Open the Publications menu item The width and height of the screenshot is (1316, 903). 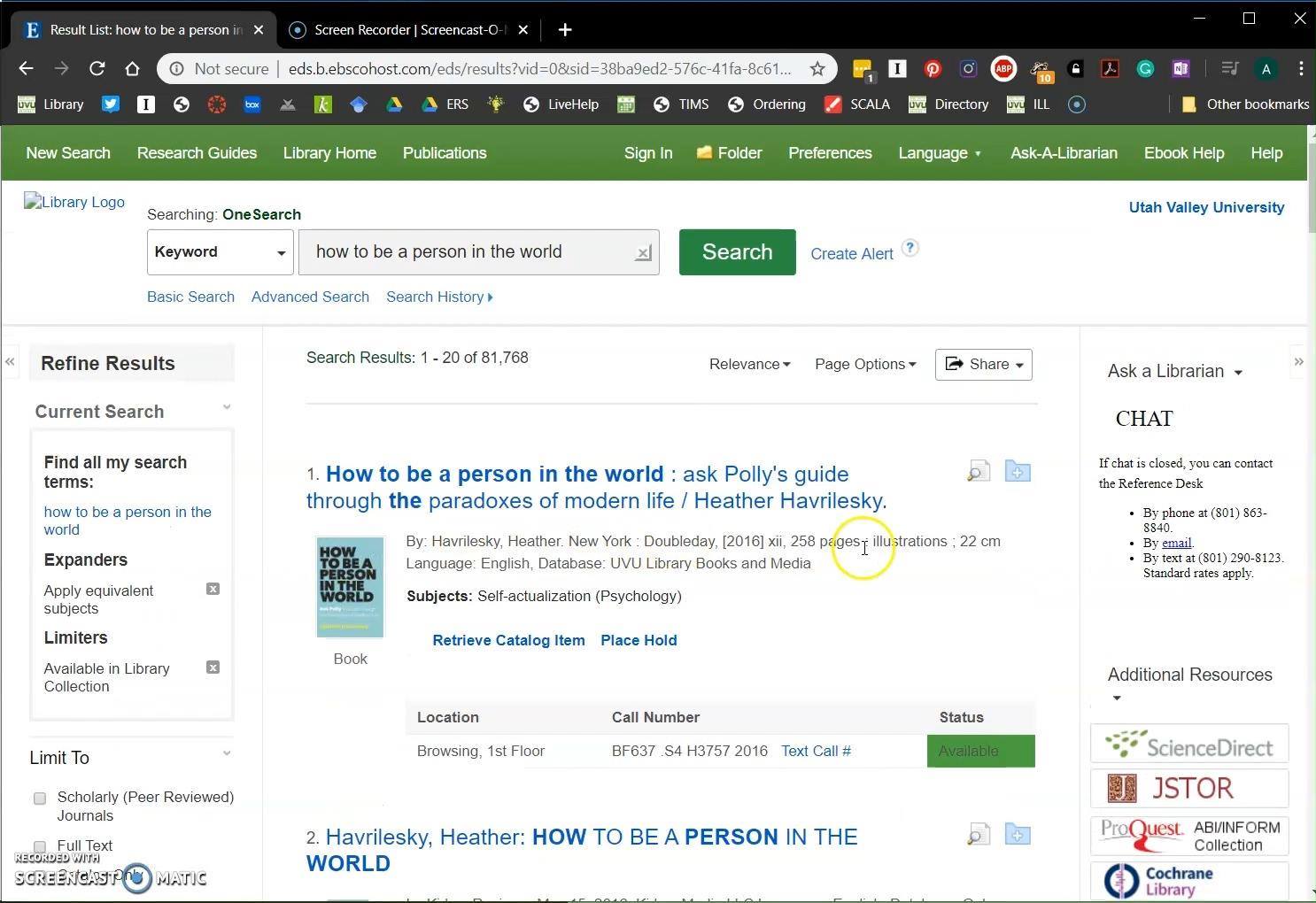(x=445, y=153)
